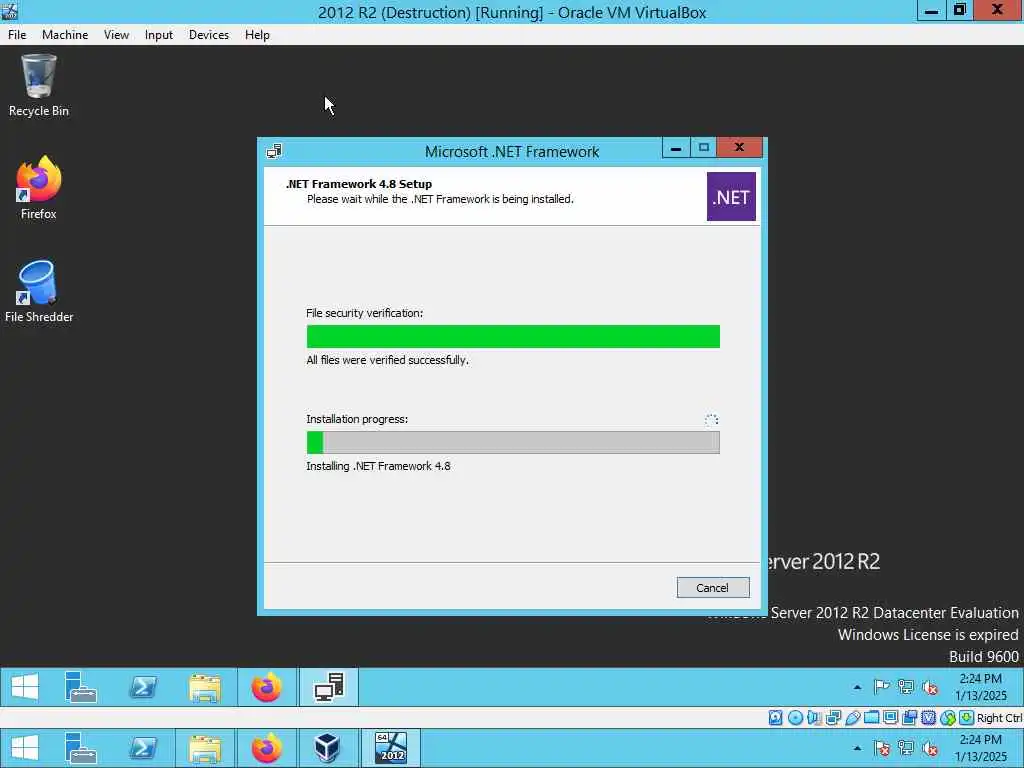Select the File Shredder desktop shortcut
Image resolution: width=1024 pixels, height=768 pixels.
39,291
